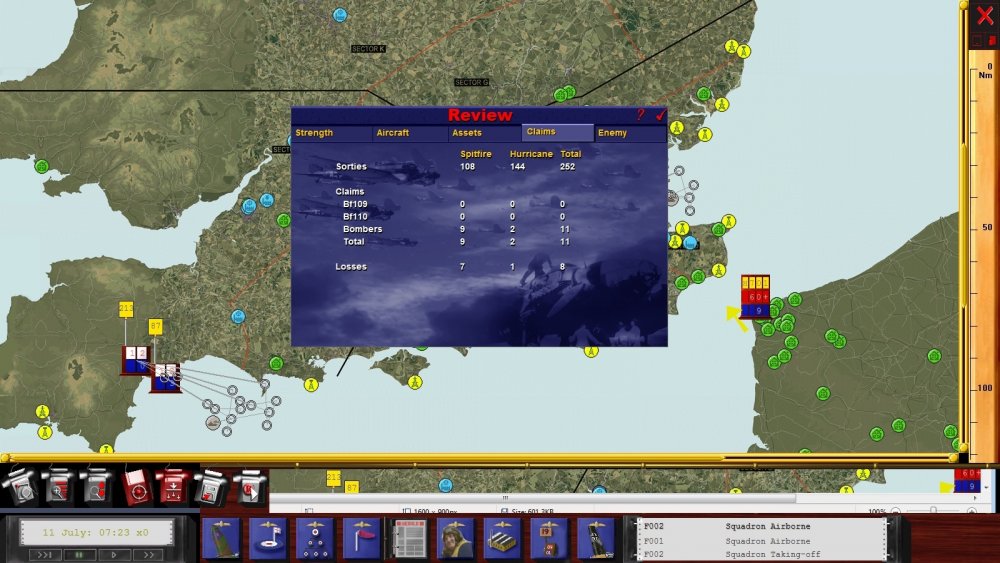1000x563 pixels.
Task: Pause the game clock
Action: [x=79, y=555]
